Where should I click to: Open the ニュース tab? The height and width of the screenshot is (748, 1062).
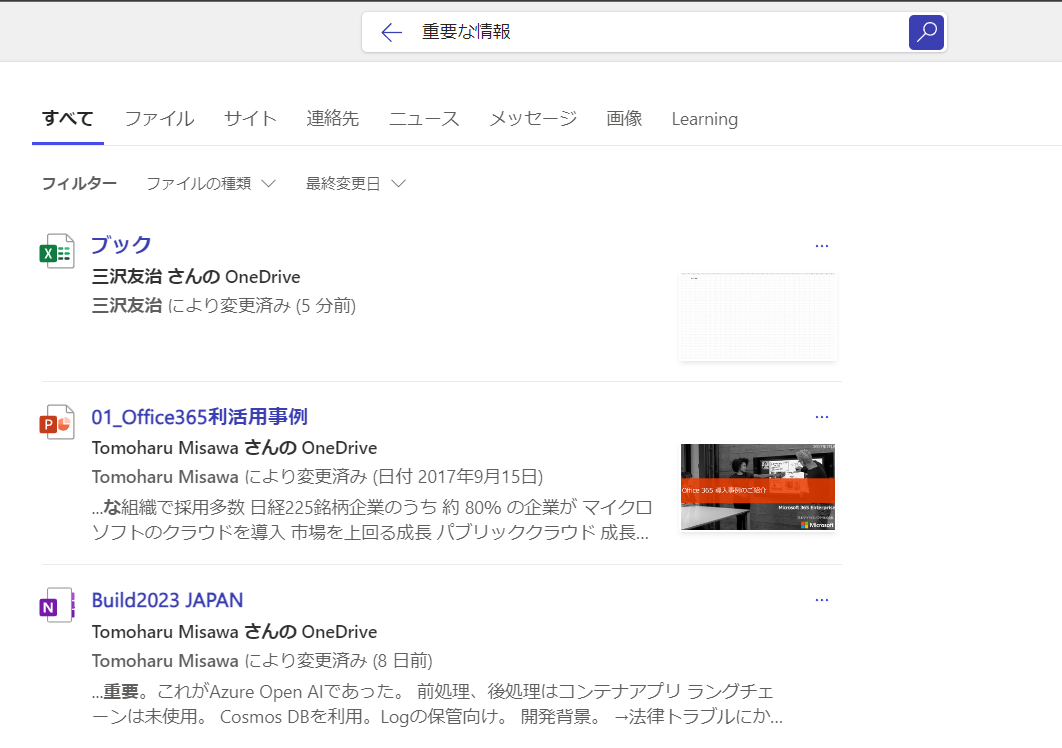(424, 119)
